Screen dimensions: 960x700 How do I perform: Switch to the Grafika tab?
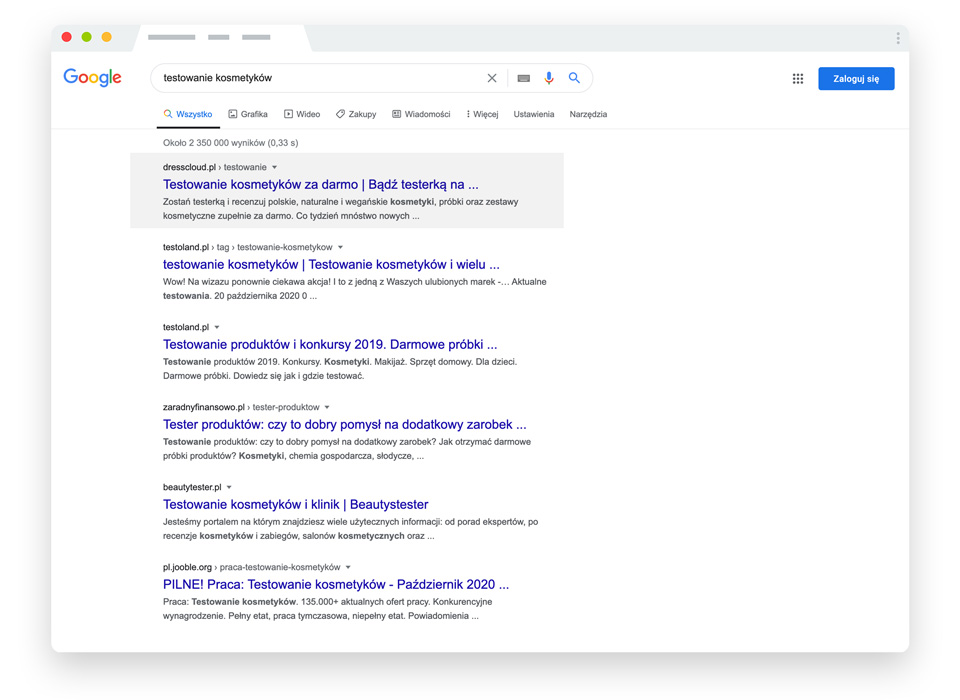(248, 114)
